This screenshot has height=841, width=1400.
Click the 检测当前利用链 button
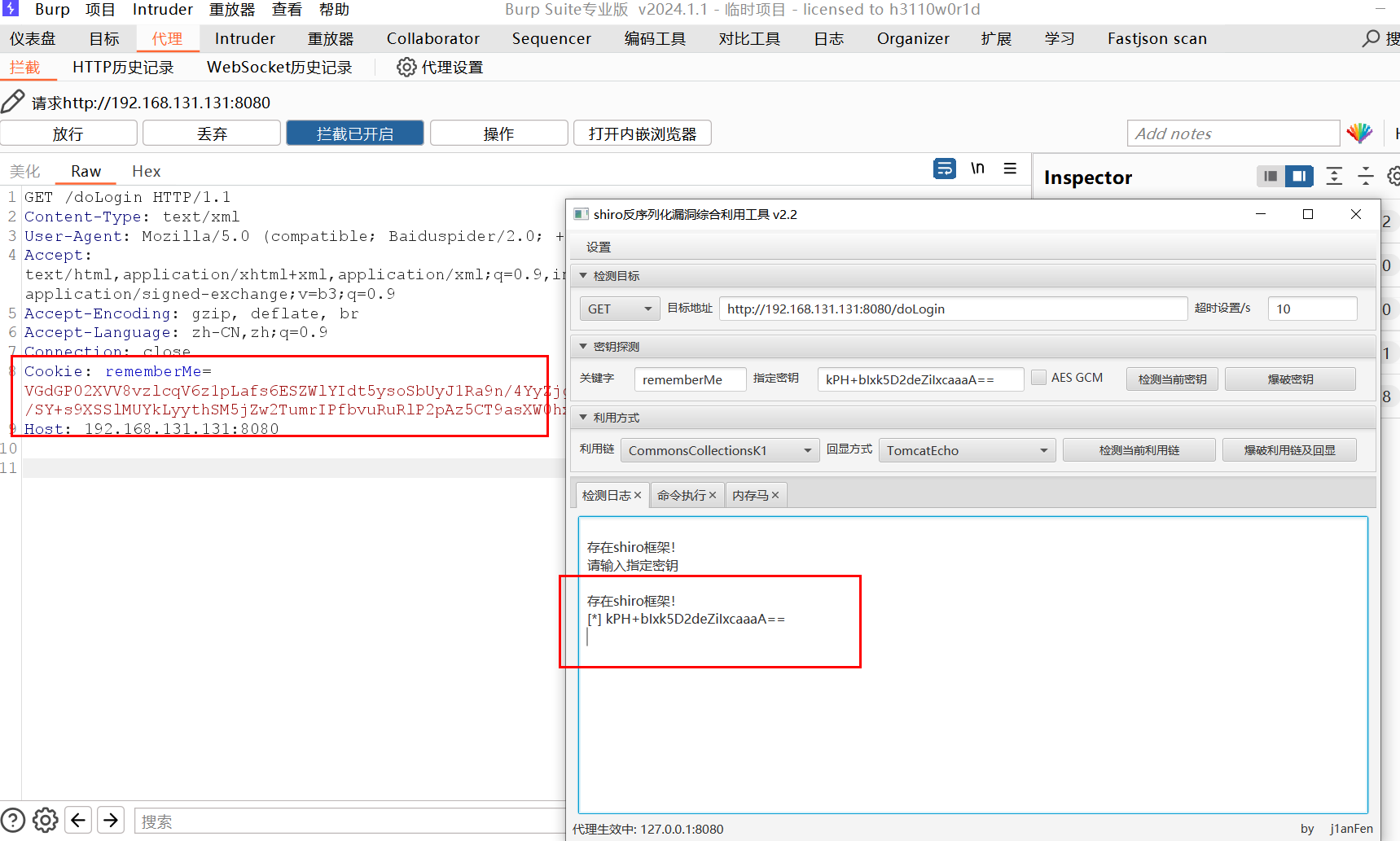tap(1139, 449)
